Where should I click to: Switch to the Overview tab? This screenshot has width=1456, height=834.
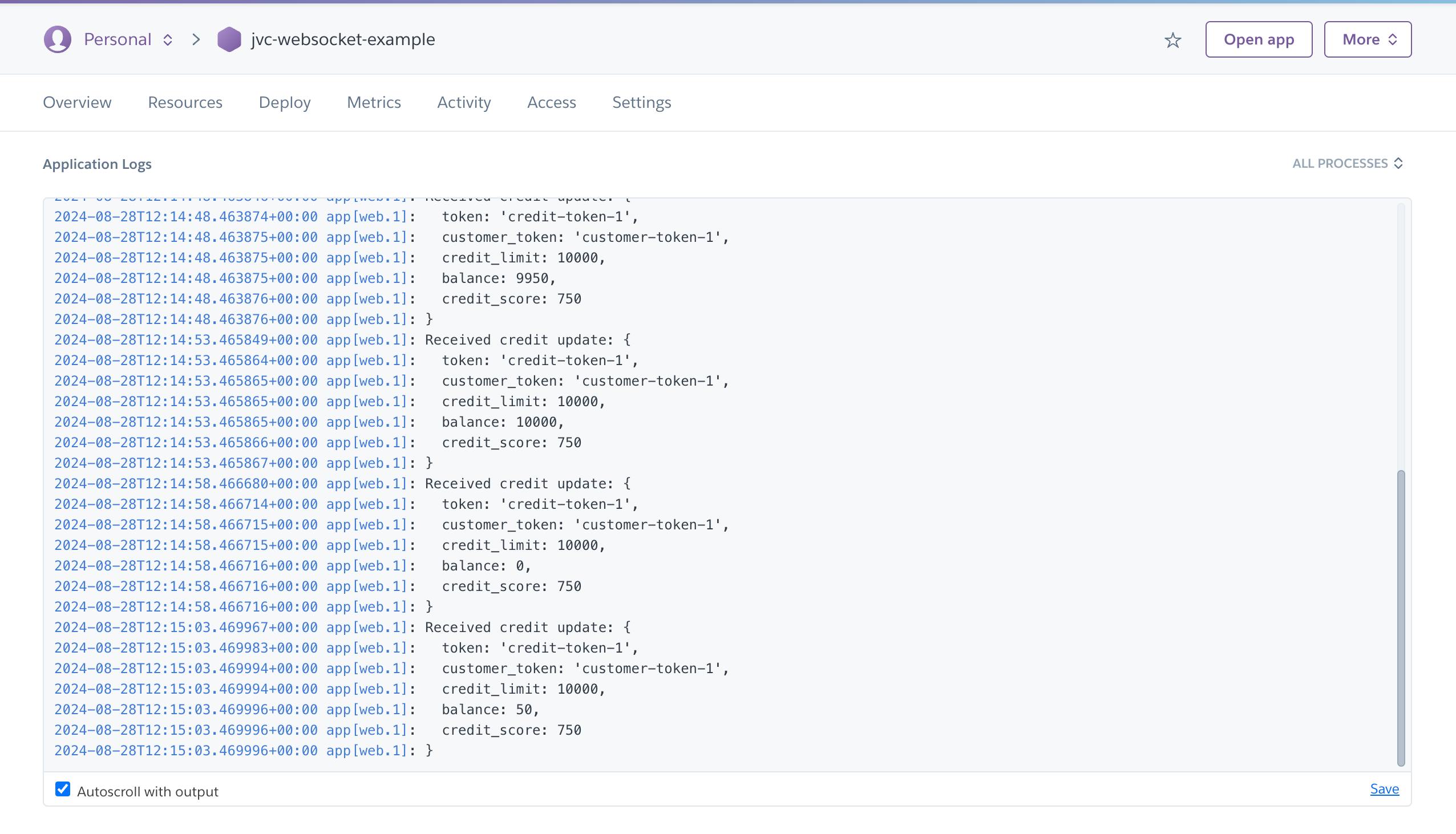tap(78, 103)
